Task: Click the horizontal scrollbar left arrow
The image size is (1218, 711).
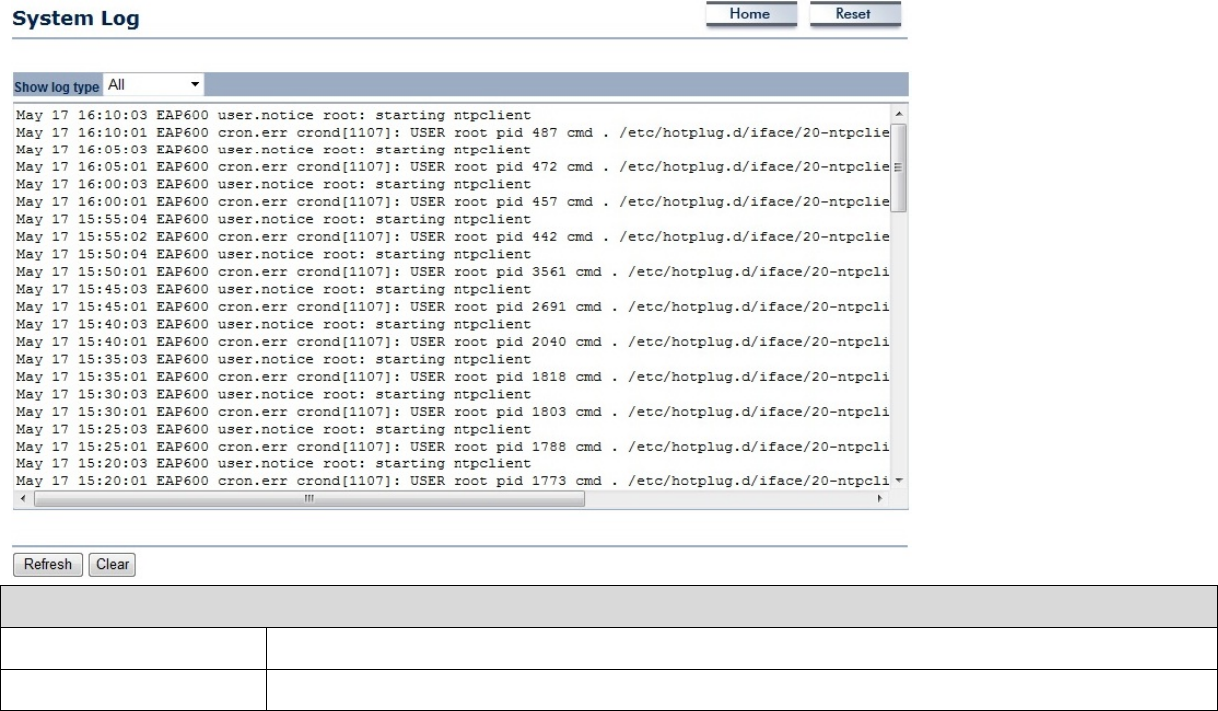Action: (x=24, y=497)
